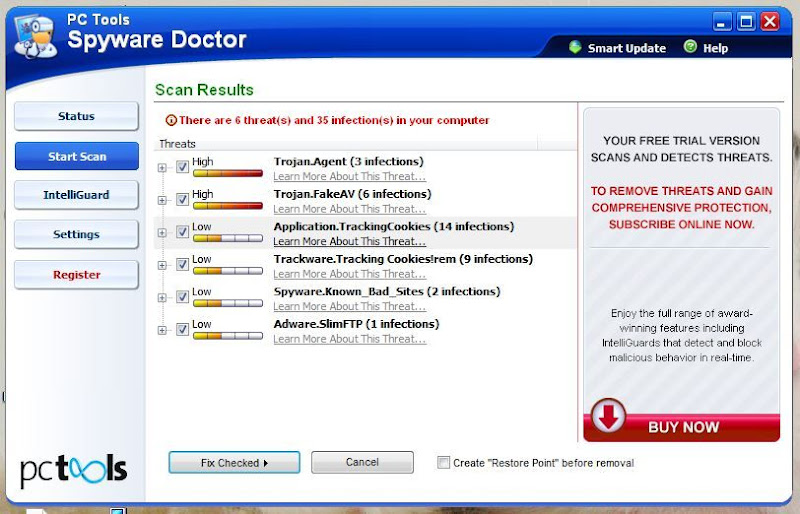Click the red download arrow icon
This screenshot has height=514, width=800.
tap(608, 416)
